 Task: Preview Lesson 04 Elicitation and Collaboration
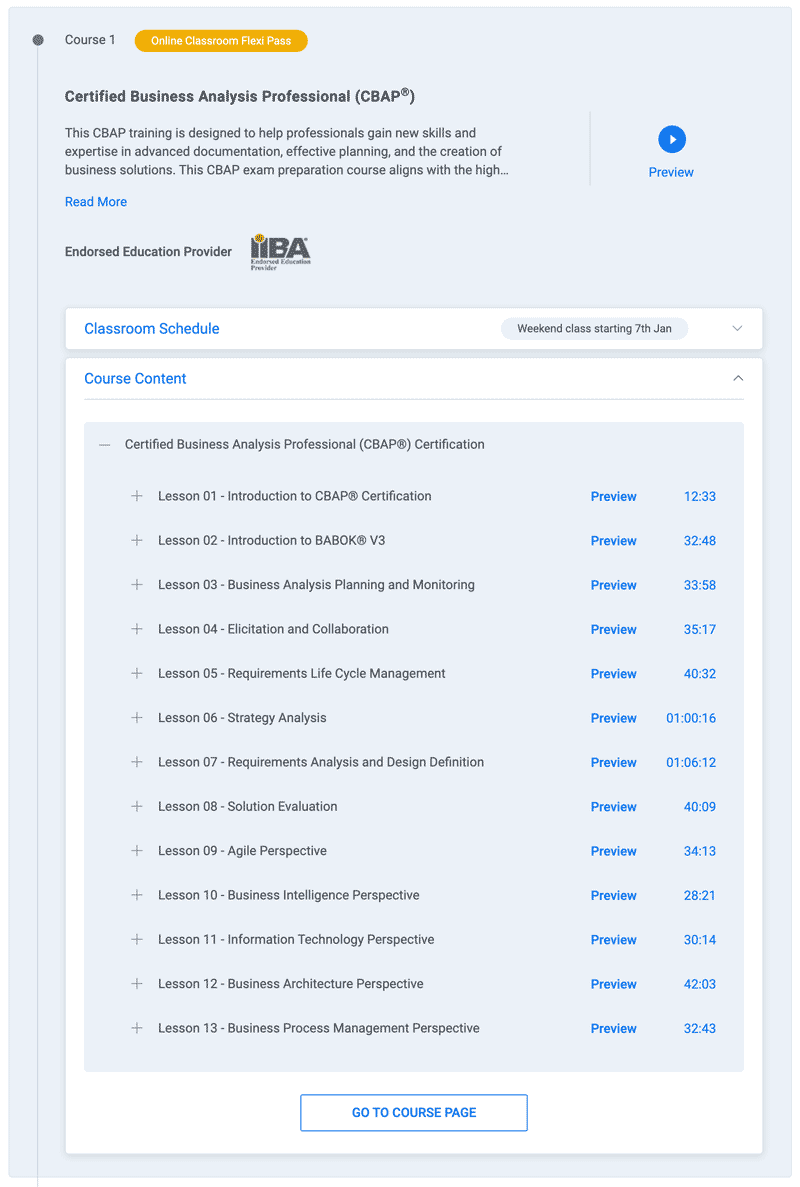pos(613,630)
